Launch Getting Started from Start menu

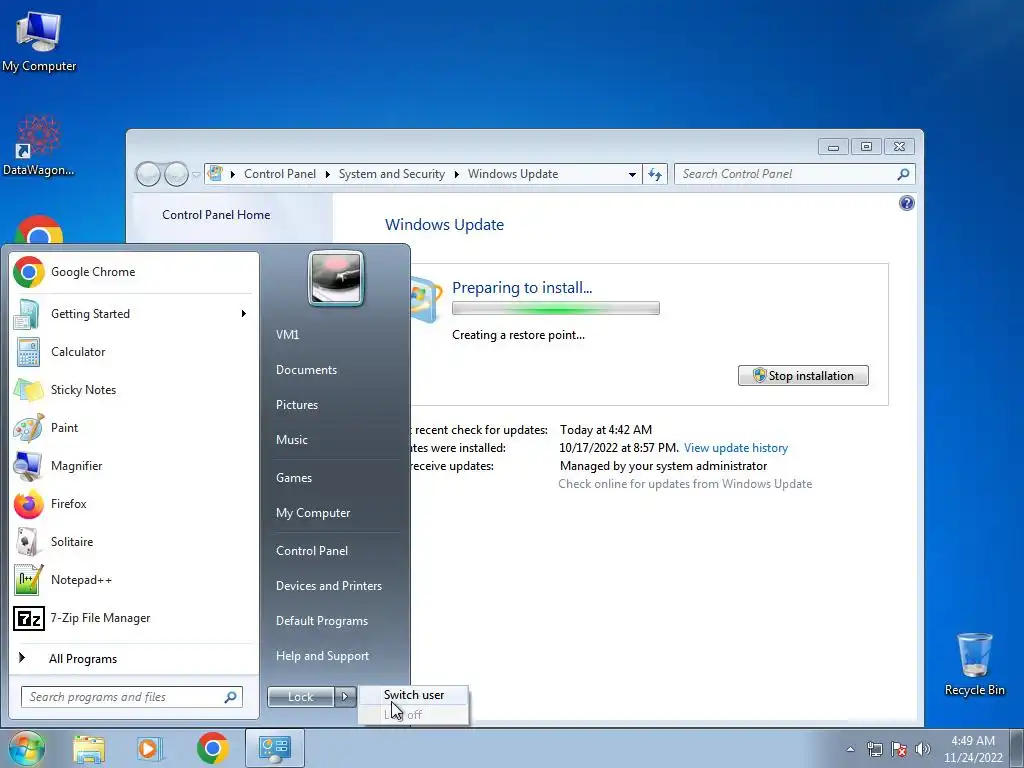pos(134,314)
